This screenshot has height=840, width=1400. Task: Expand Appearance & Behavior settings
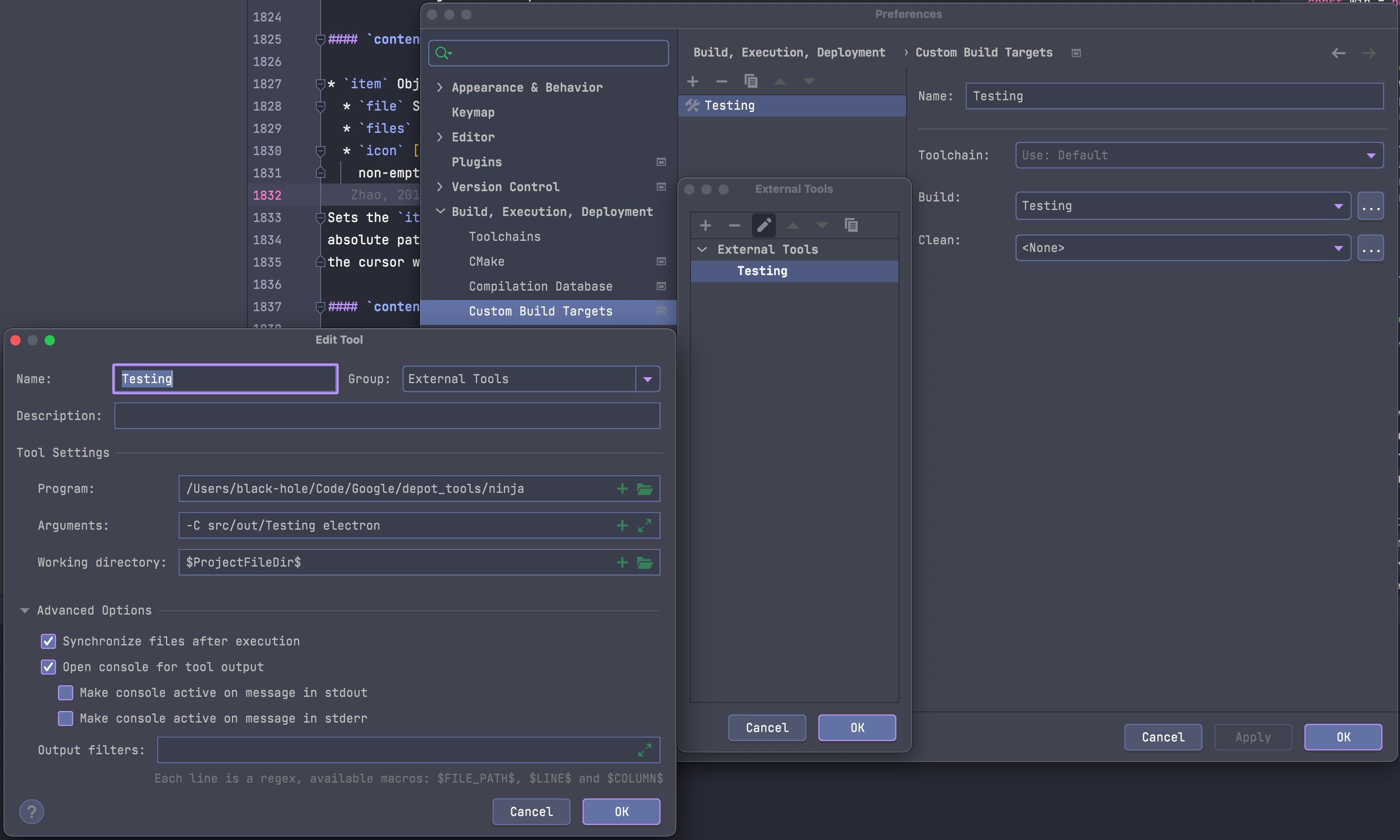coord(440,87)
